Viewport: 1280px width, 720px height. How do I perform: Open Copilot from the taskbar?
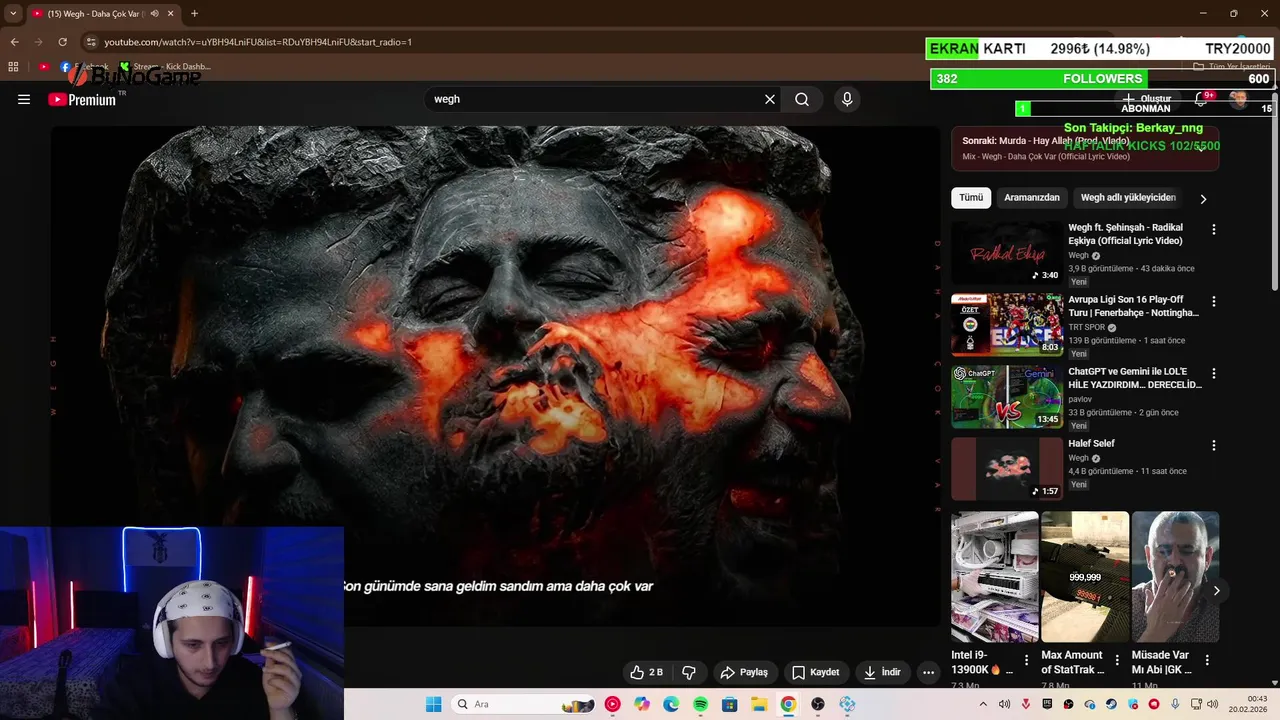pyautogui.click(x=642, y=704)
